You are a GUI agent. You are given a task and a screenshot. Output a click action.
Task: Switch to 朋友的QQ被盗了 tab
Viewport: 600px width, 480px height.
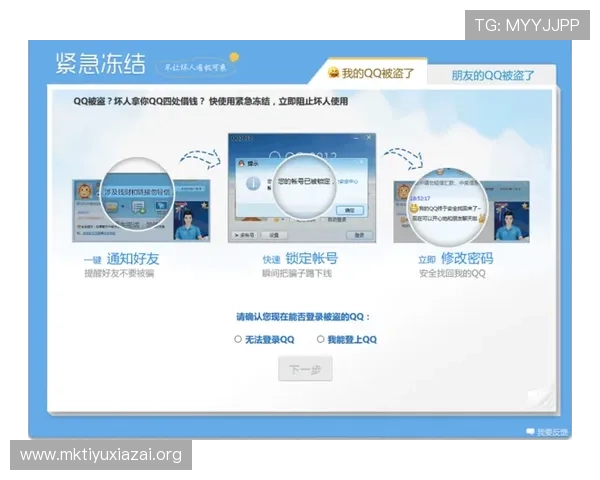(x=492, y=75)
